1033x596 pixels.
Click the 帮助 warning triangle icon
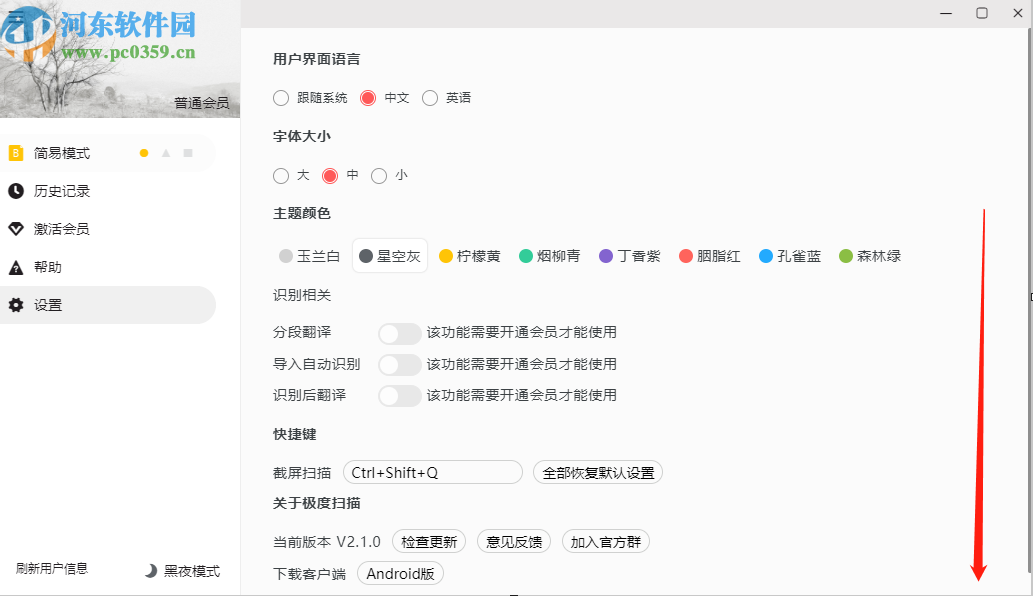[16, 267]
